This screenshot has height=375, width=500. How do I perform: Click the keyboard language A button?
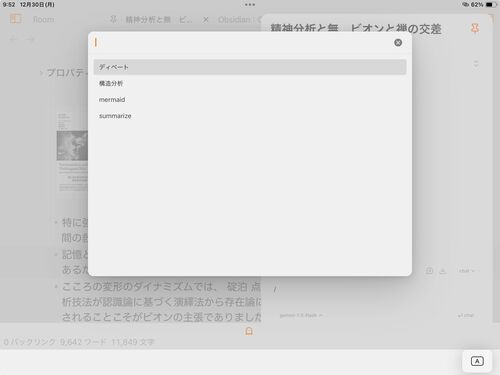point(477,361)
